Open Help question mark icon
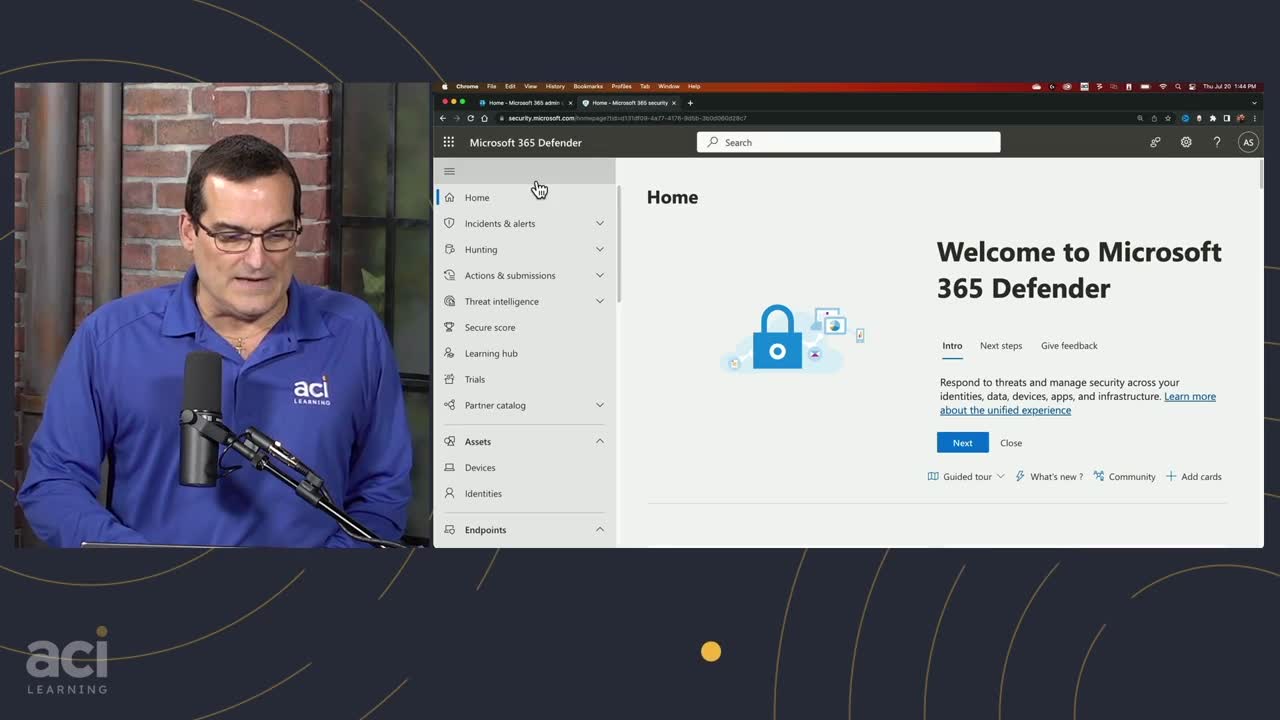The image size is (1280, 720). [1217, 142]
